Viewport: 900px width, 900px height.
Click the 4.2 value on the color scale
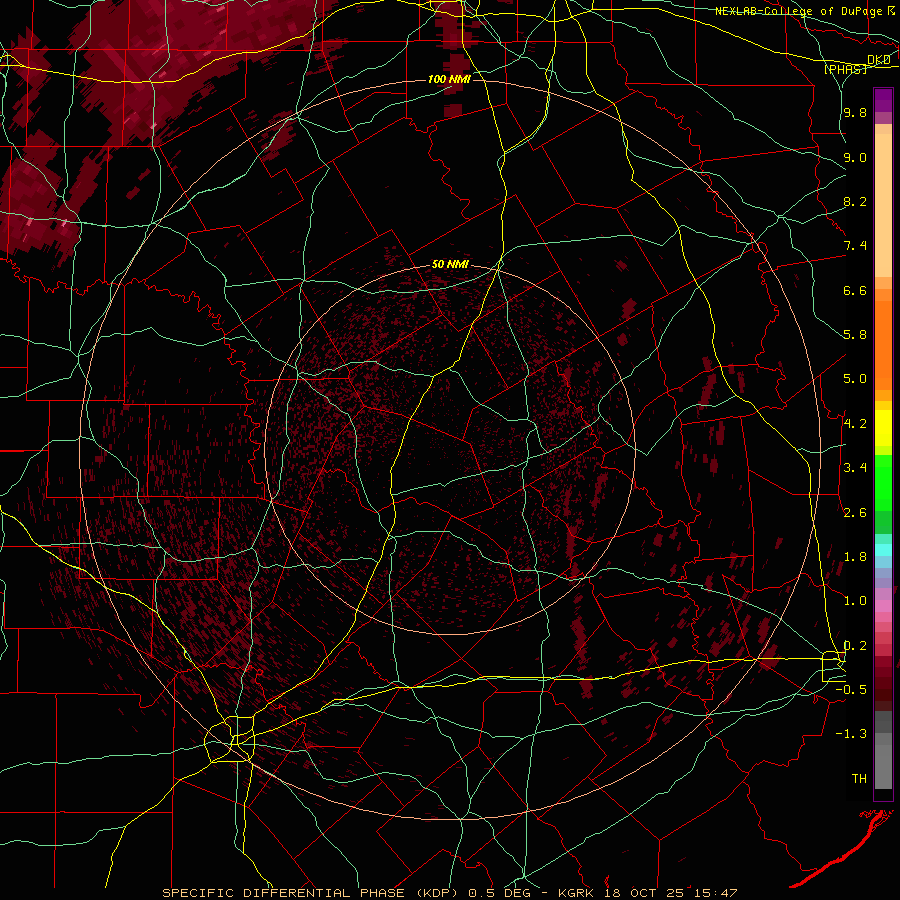pyautogui.click(x=855, y=424)
